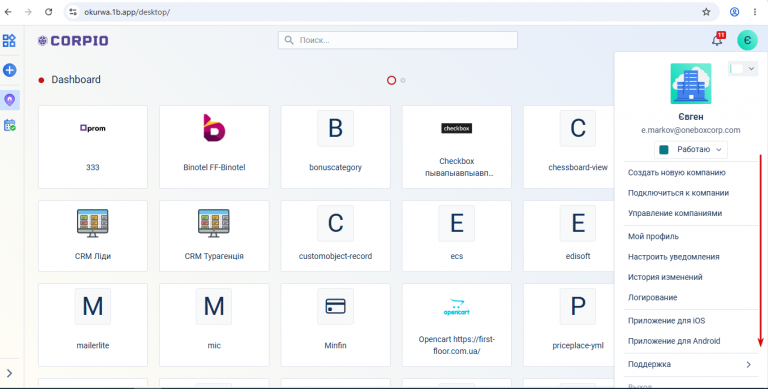Click the Поиск search field

[x=398, y=40]
